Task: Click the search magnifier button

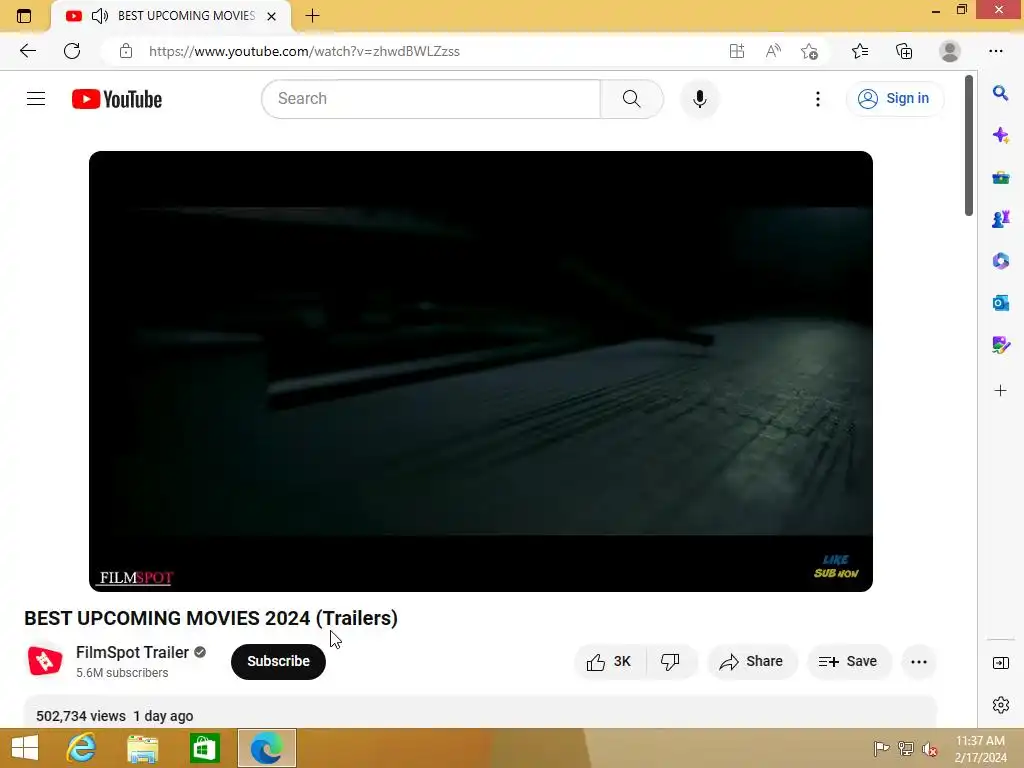Action: coord(631,99)
